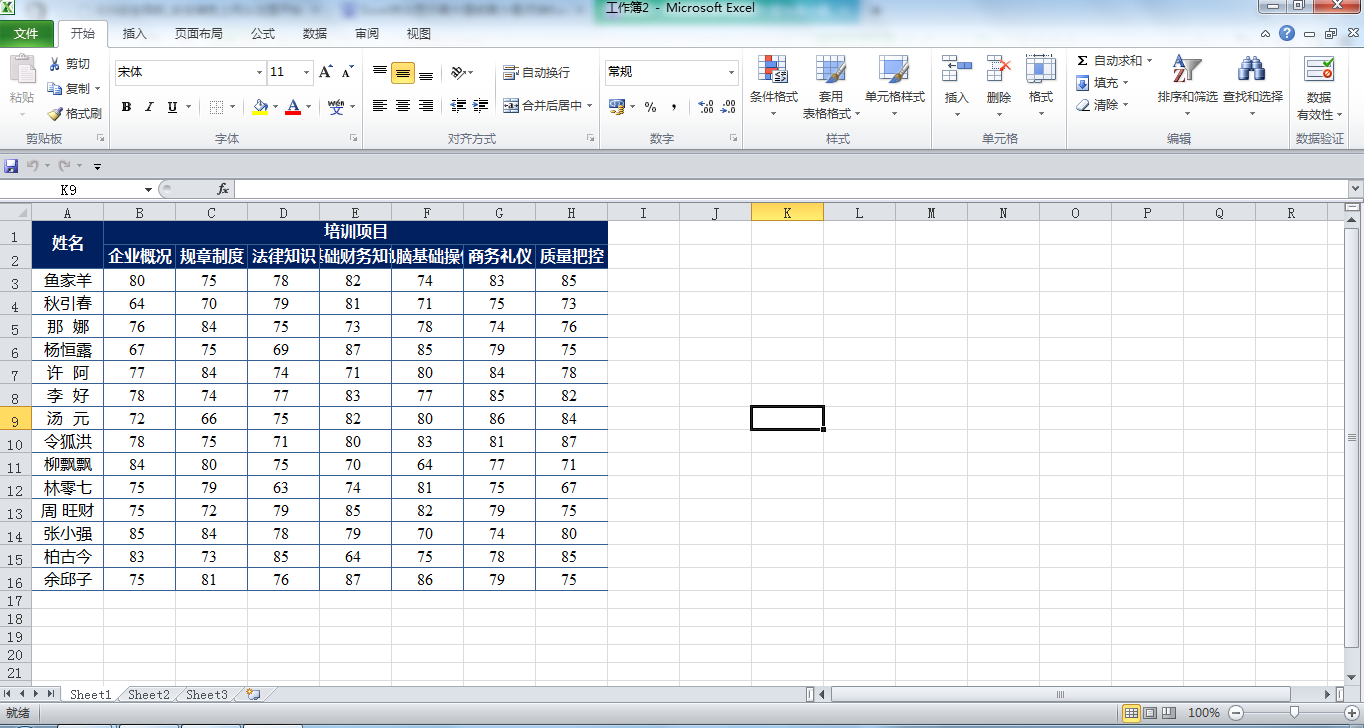Image resolution: width=1364 pixels, height=728 pixels.
Task: Toggle align text right
Action: 426,105
